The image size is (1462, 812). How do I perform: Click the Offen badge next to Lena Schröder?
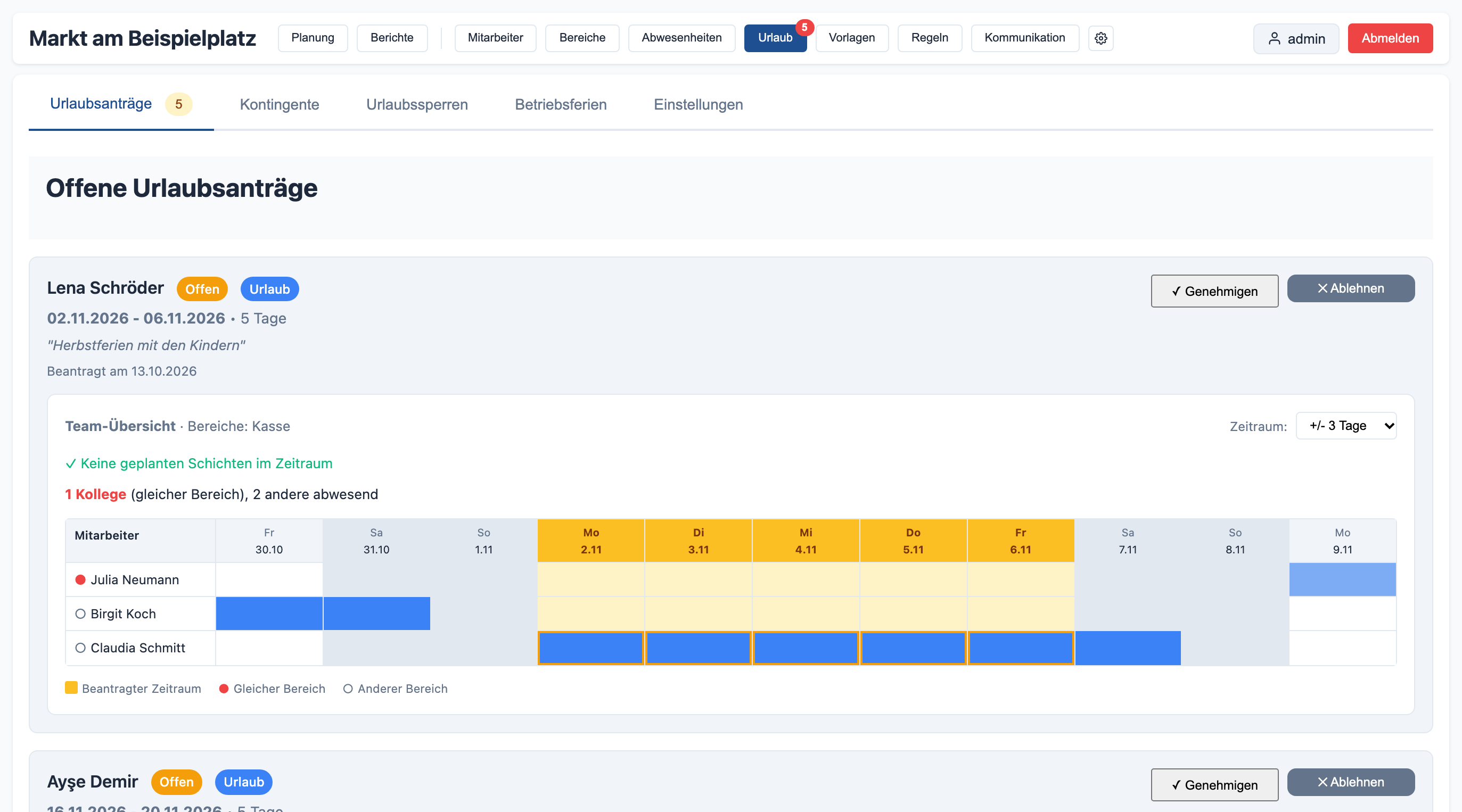(x=202, y=289)
